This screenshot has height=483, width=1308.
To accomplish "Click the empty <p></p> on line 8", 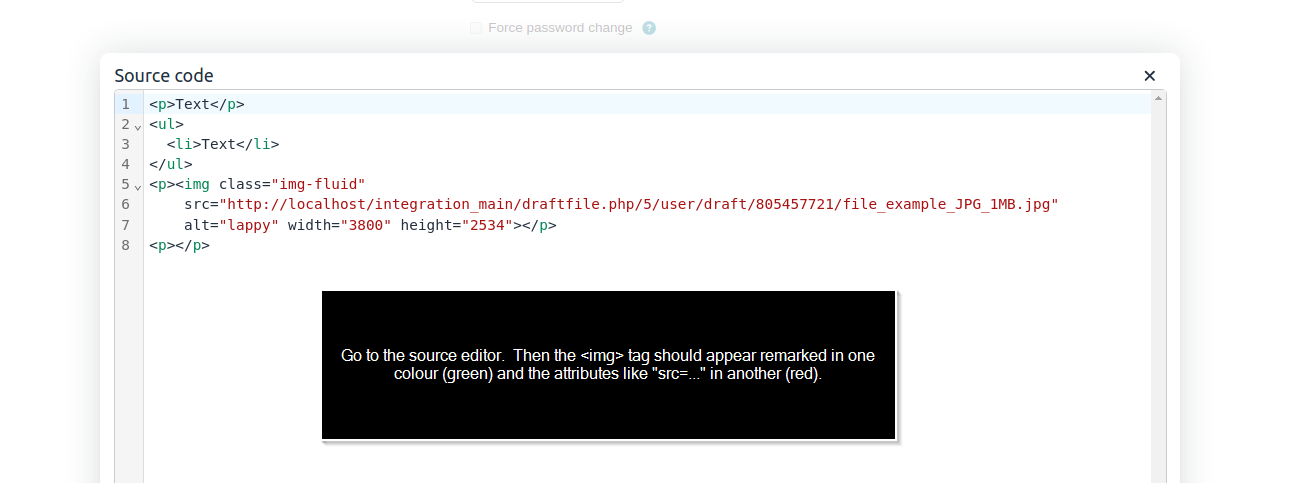I will tap(180, 245).
